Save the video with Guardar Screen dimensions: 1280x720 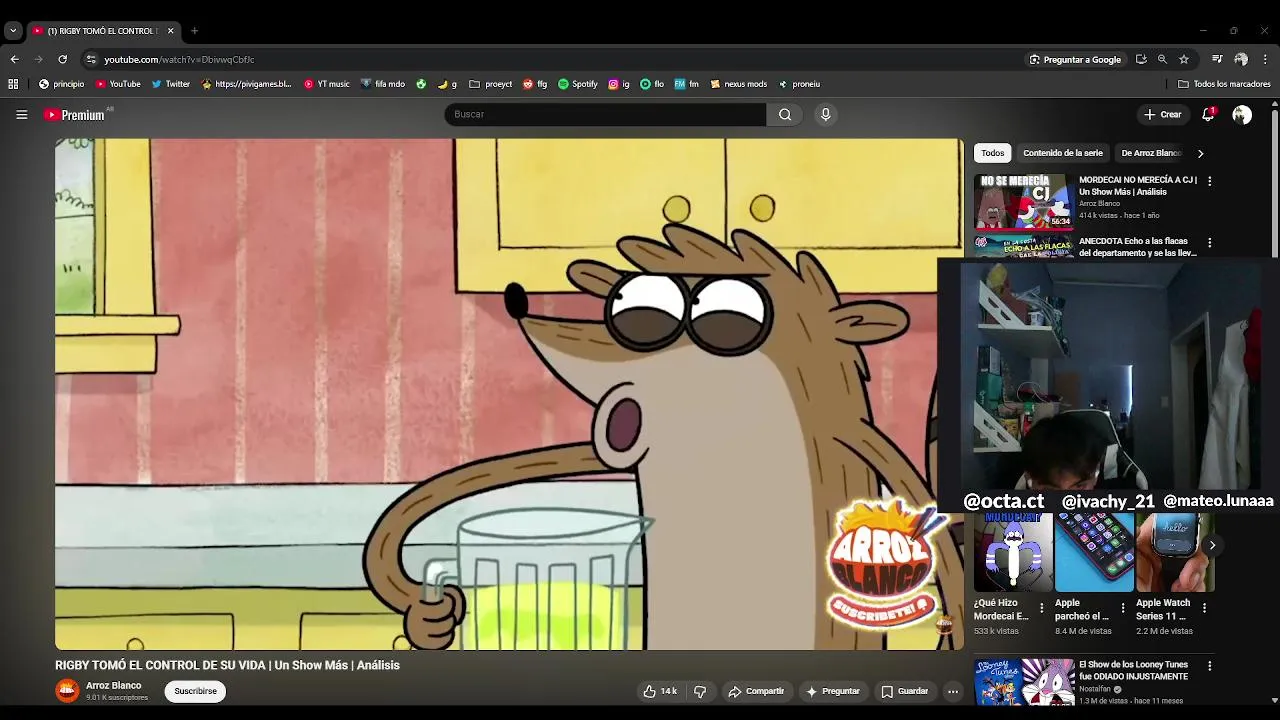904,691
